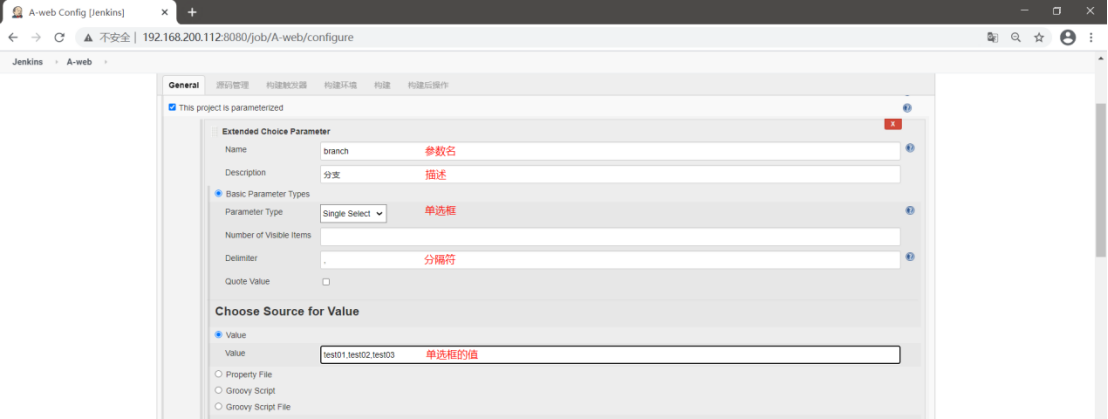Click the Extended Choice Parameter title

pyautogui.click(x=276, y=131)
